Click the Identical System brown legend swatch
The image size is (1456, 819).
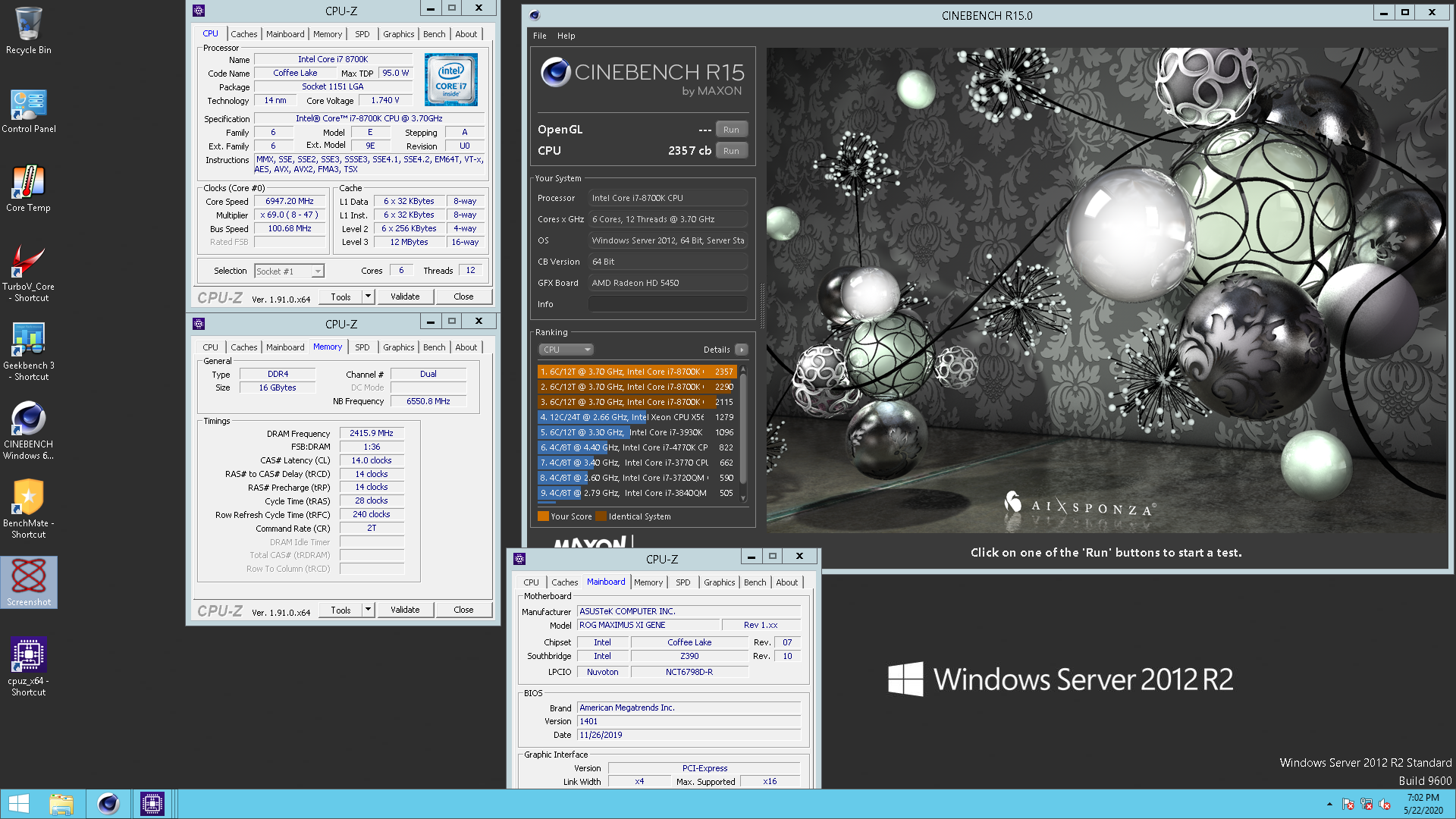[601, 516]
